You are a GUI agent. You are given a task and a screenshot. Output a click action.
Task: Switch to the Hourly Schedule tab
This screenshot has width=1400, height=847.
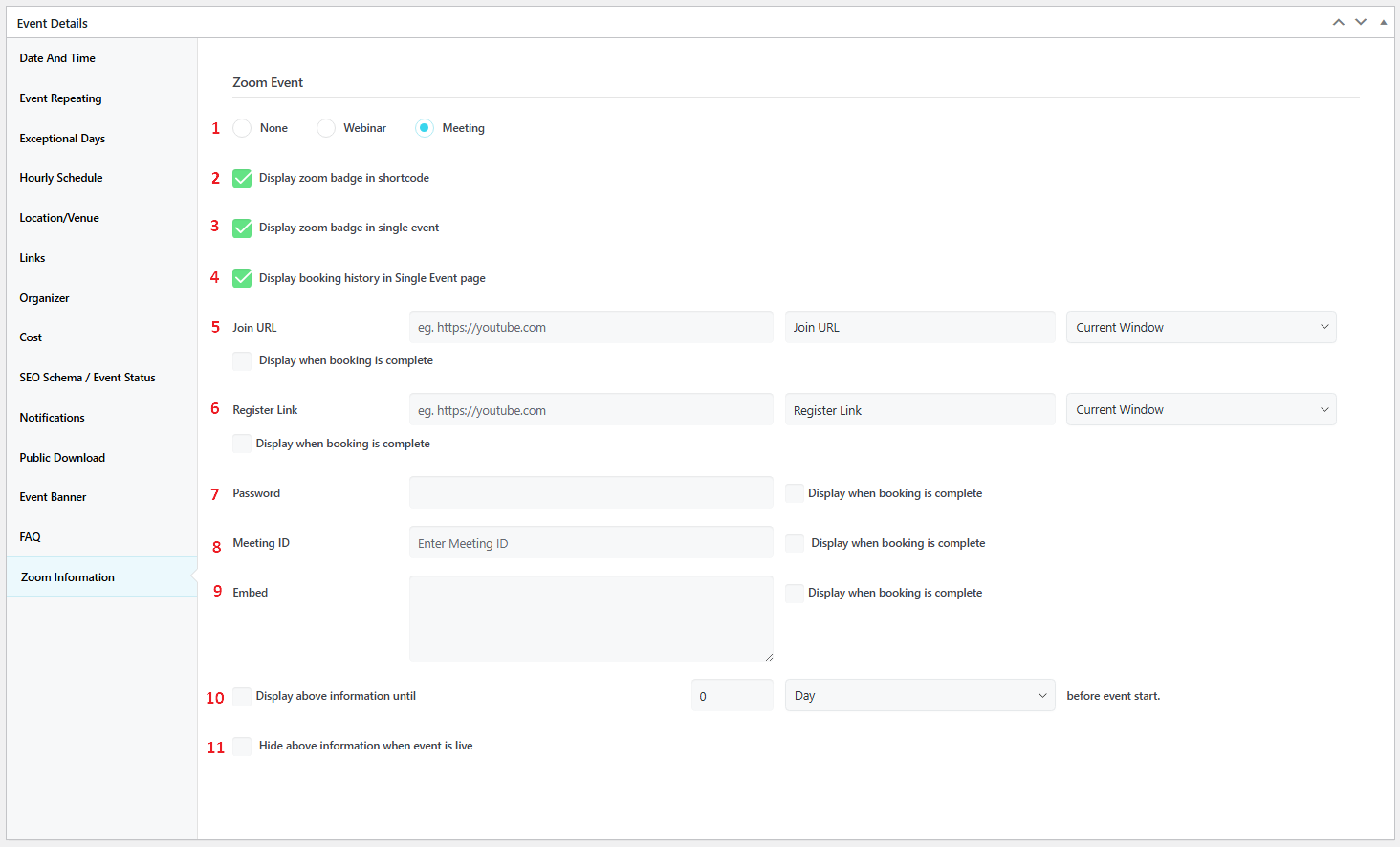tap(61, 178)
